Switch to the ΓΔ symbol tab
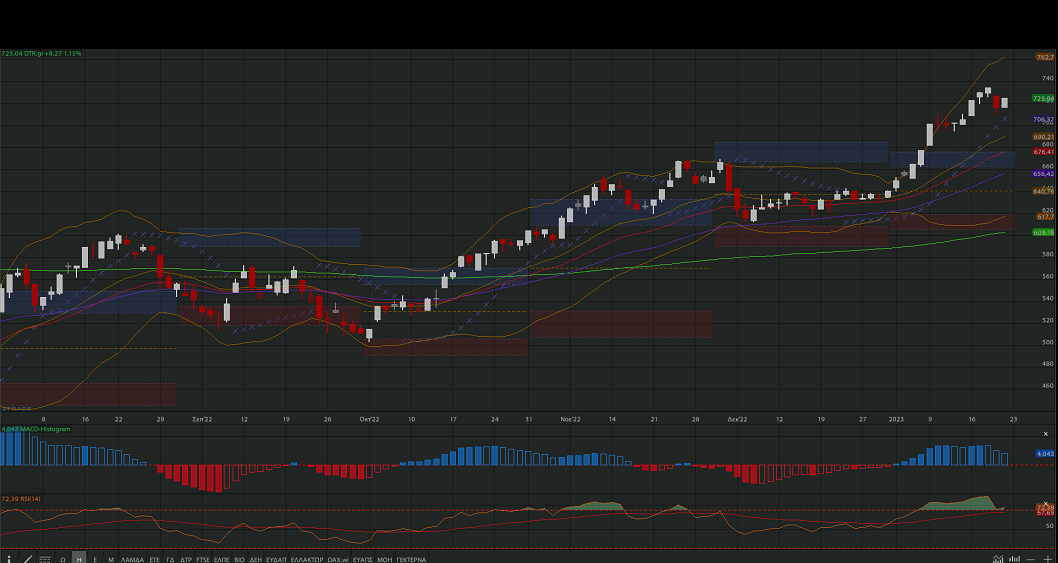The height and width of the screenshot is (563, 1058). [171, 560]
